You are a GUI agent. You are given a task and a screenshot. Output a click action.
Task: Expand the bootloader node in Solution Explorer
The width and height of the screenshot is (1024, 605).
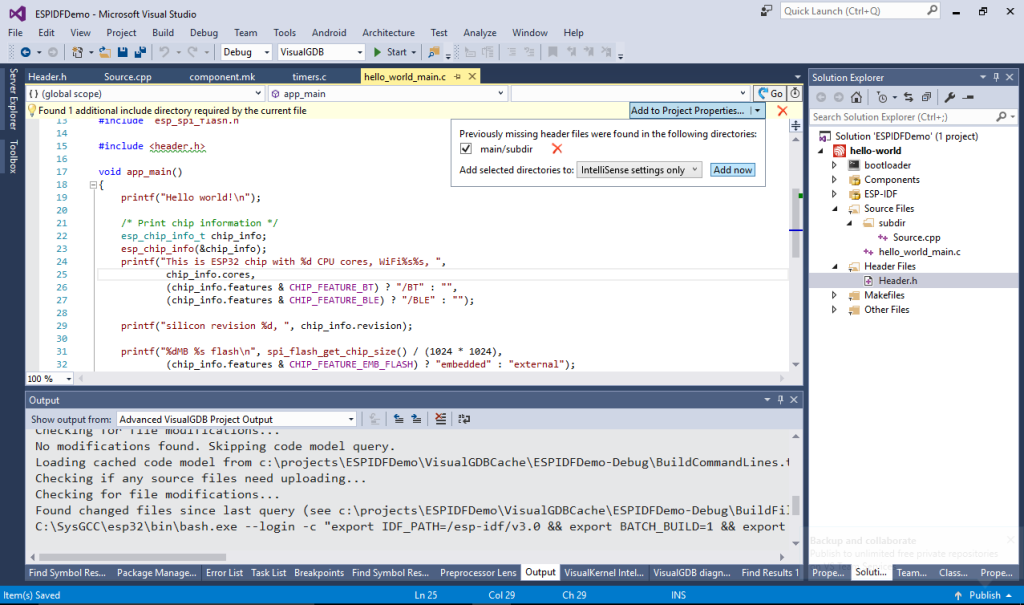834,165
